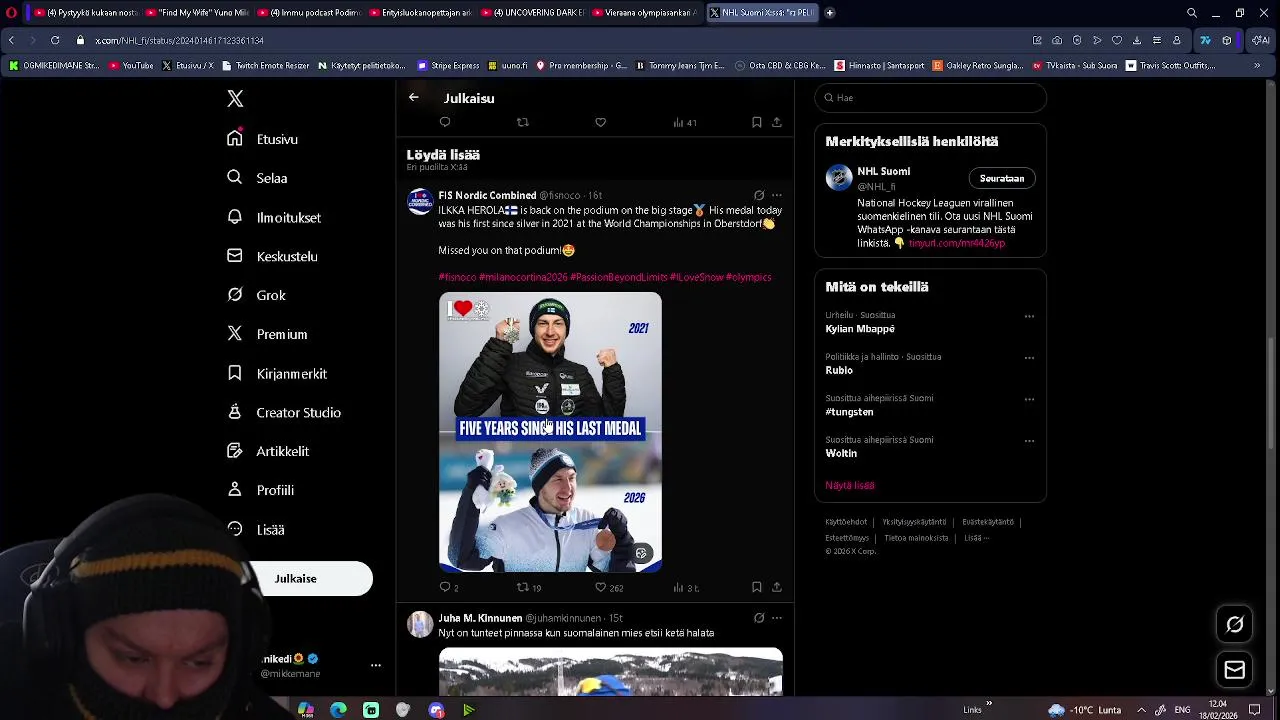View analytics on FIS post showing 3 t.

[686, 588]
